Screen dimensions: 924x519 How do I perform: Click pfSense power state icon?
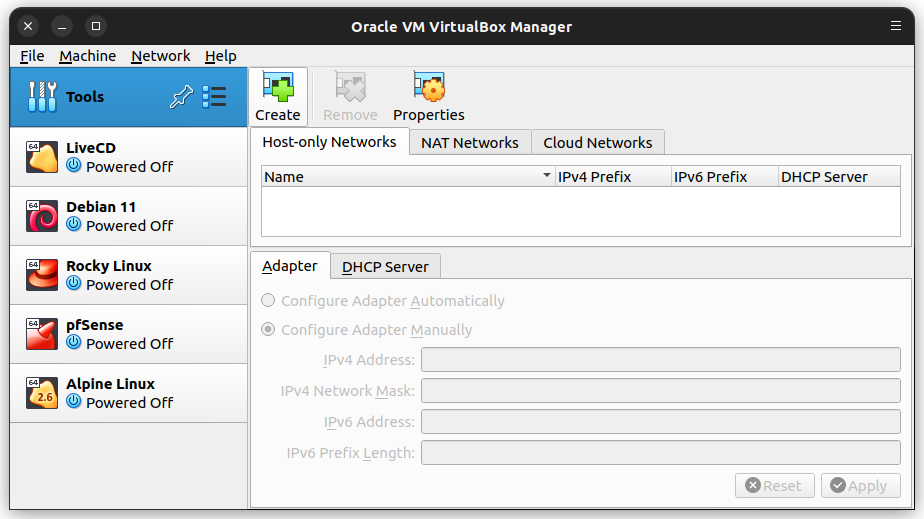(74, 342)
